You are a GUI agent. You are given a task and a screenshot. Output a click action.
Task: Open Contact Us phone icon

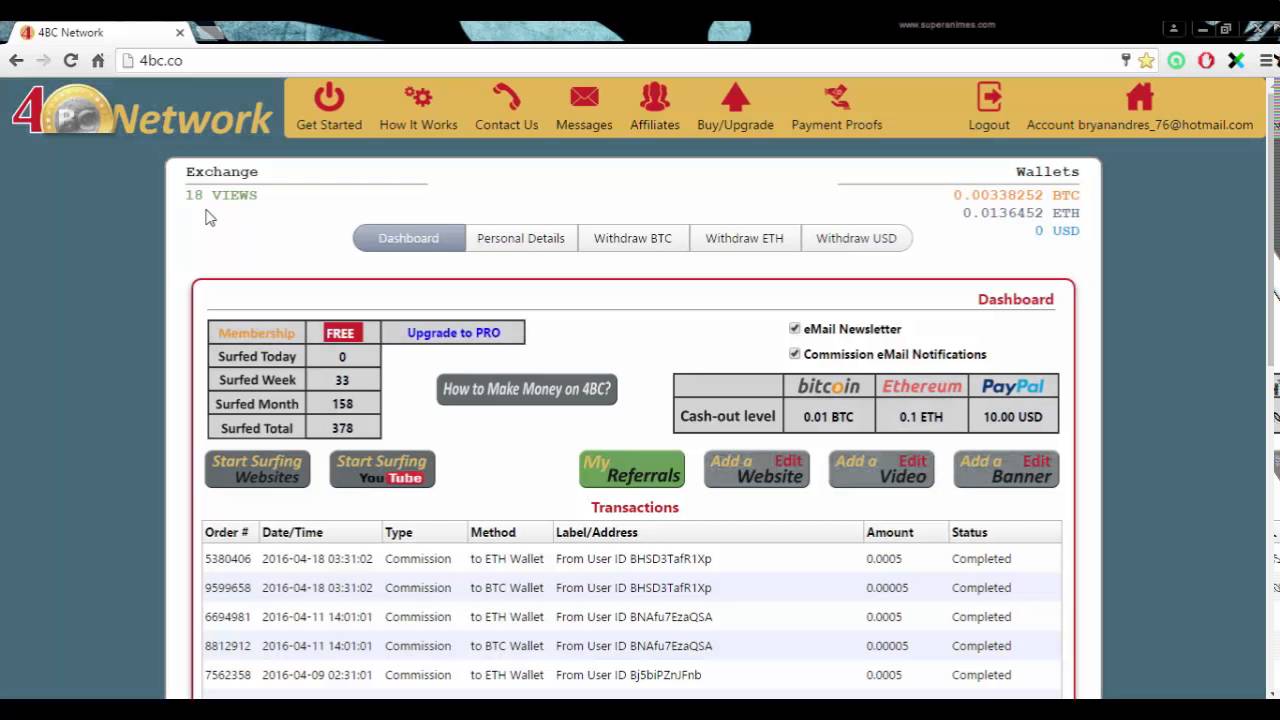click(506, 97)
